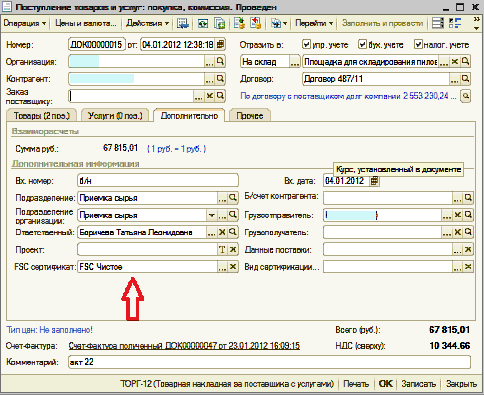
Task: Click magnifier next to supplier debt info
Action: [466, 96]
